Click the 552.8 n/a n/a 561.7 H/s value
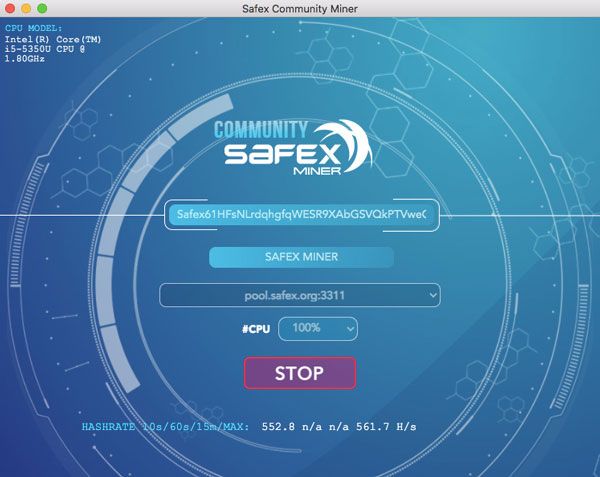Image resolution: width=600 pixels, height=477 pixels. pos(339,427)
